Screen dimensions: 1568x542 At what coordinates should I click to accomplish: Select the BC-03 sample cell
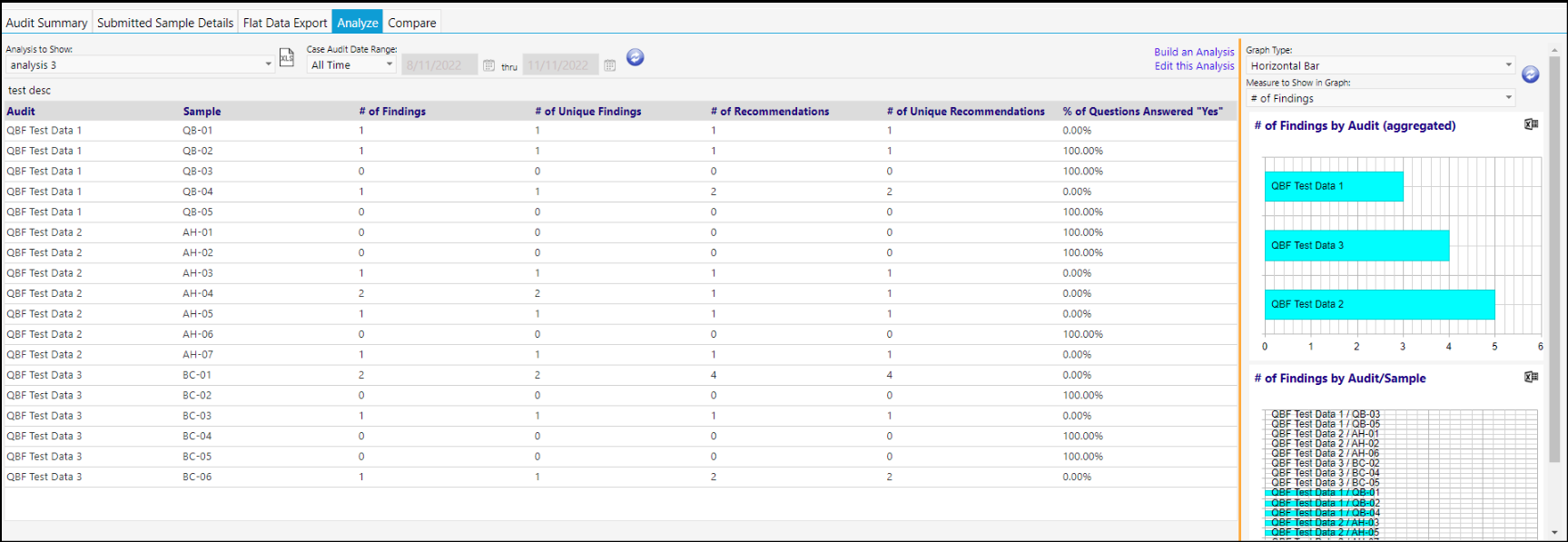(x=197, y=416)
